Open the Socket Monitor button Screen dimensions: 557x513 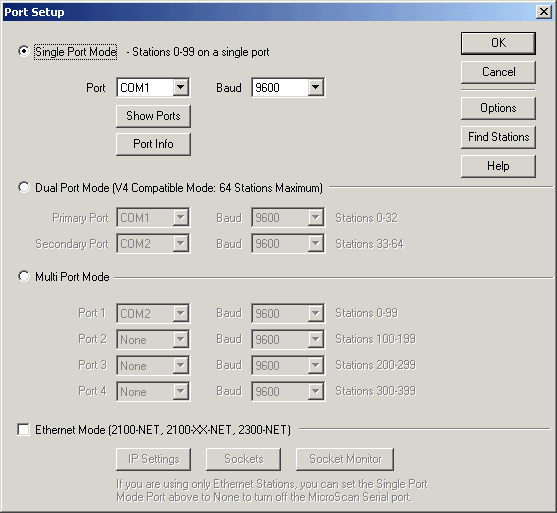(345, 459)
